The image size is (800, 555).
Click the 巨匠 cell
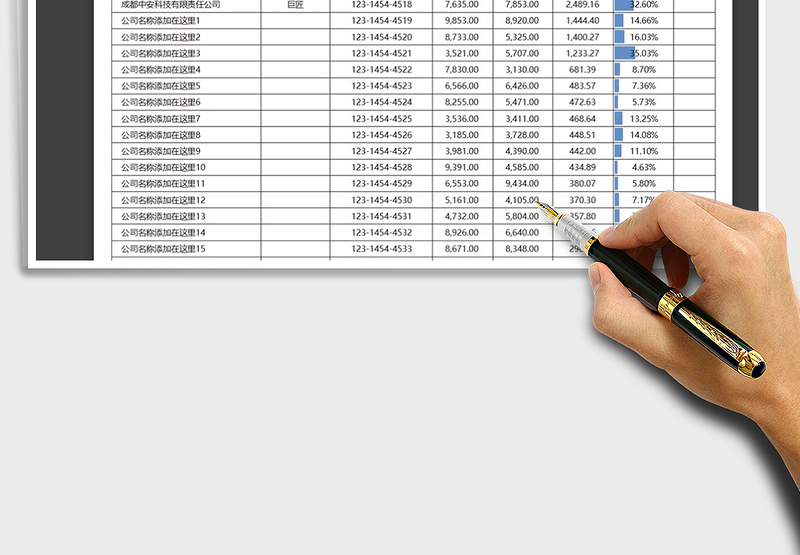[x=295, y=5]
